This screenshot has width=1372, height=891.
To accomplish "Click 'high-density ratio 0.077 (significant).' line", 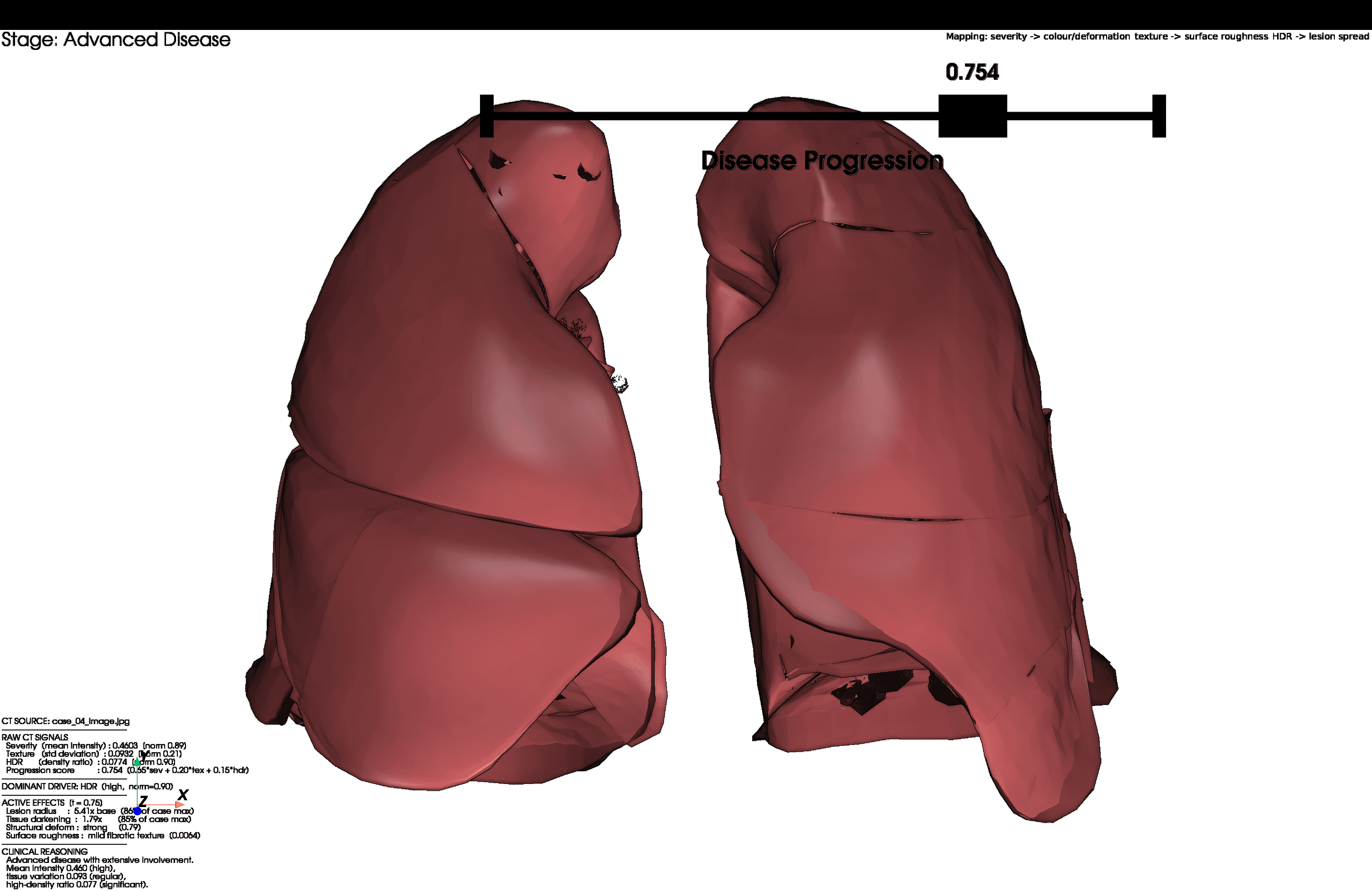I will 77,884.
